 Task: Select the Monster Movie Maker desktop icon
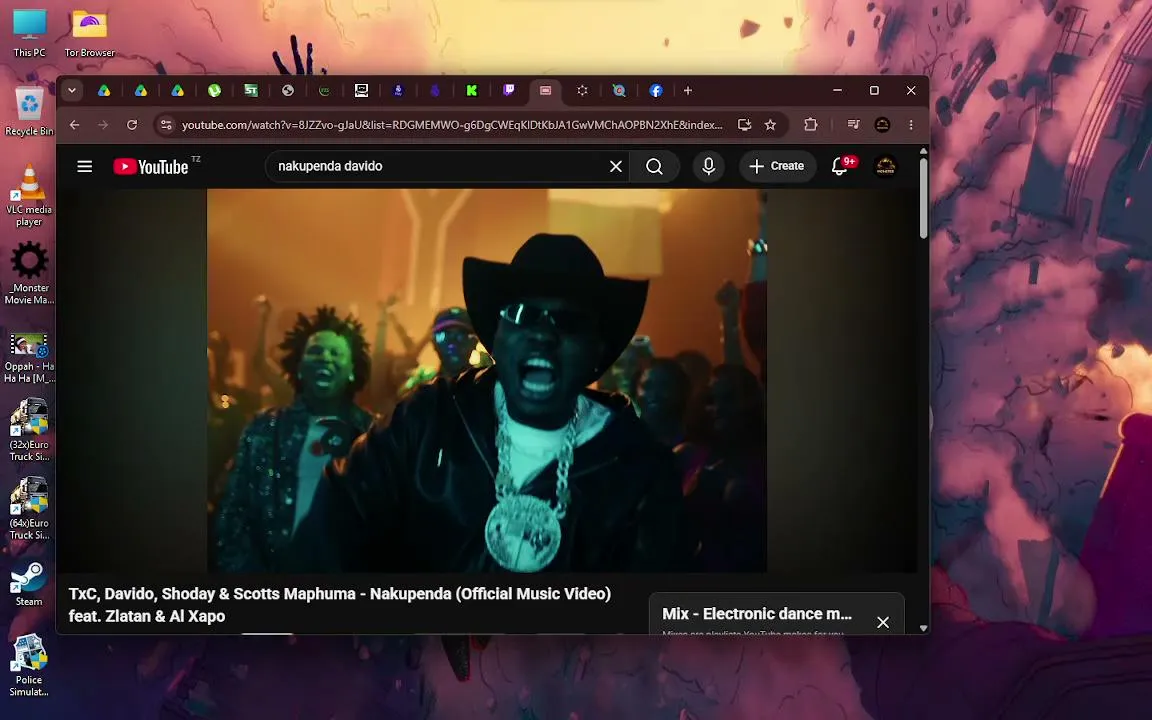tap(29, 273)
